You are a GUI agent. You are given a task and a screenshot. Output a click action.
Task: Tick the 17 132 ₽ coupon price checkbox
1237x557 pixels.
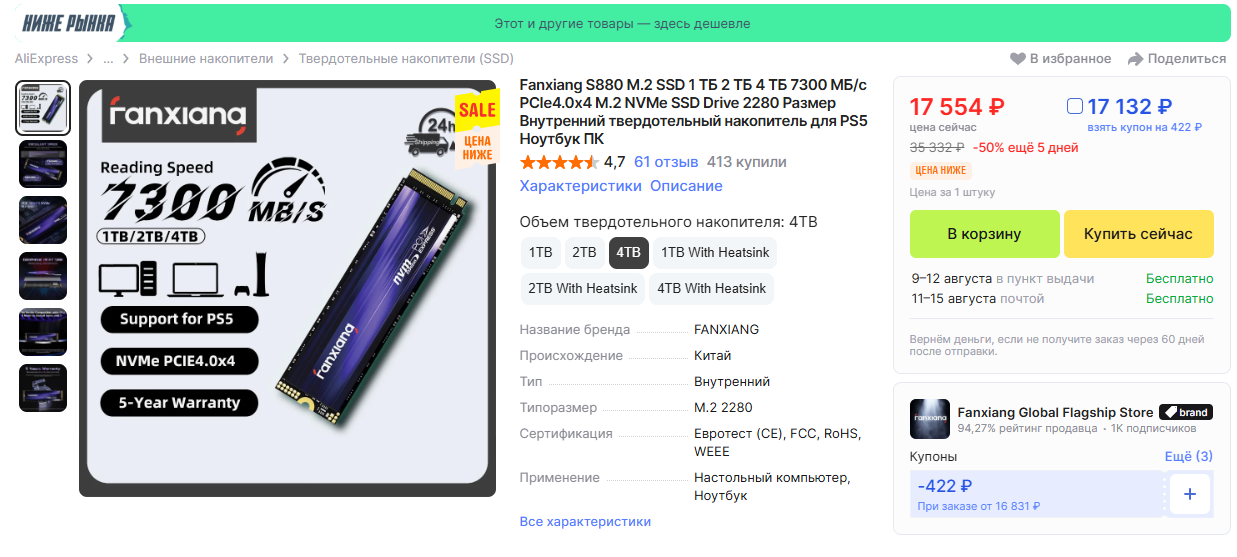[x=1075, y=106]
